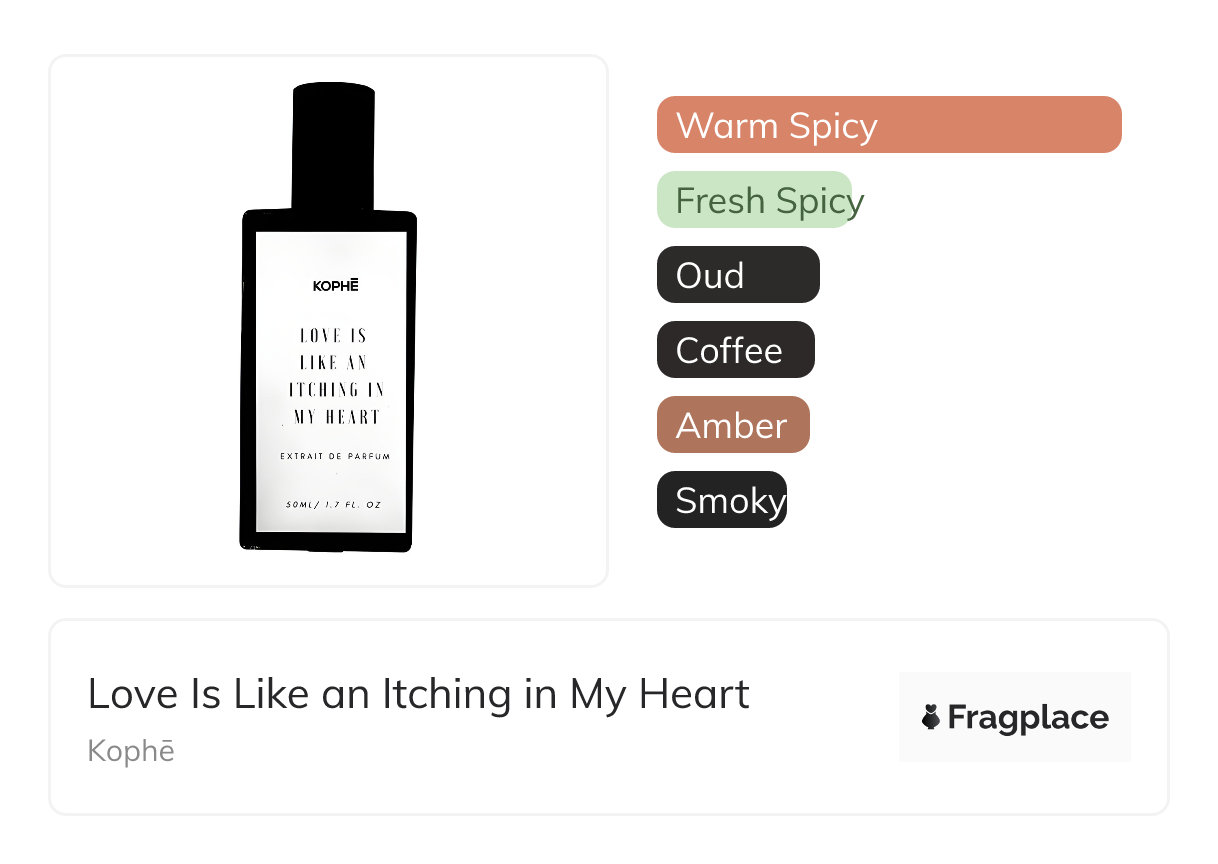Screen dimensions: 1218x864
Task: Click the Coffee accord tag
Action: pos(735,350)
